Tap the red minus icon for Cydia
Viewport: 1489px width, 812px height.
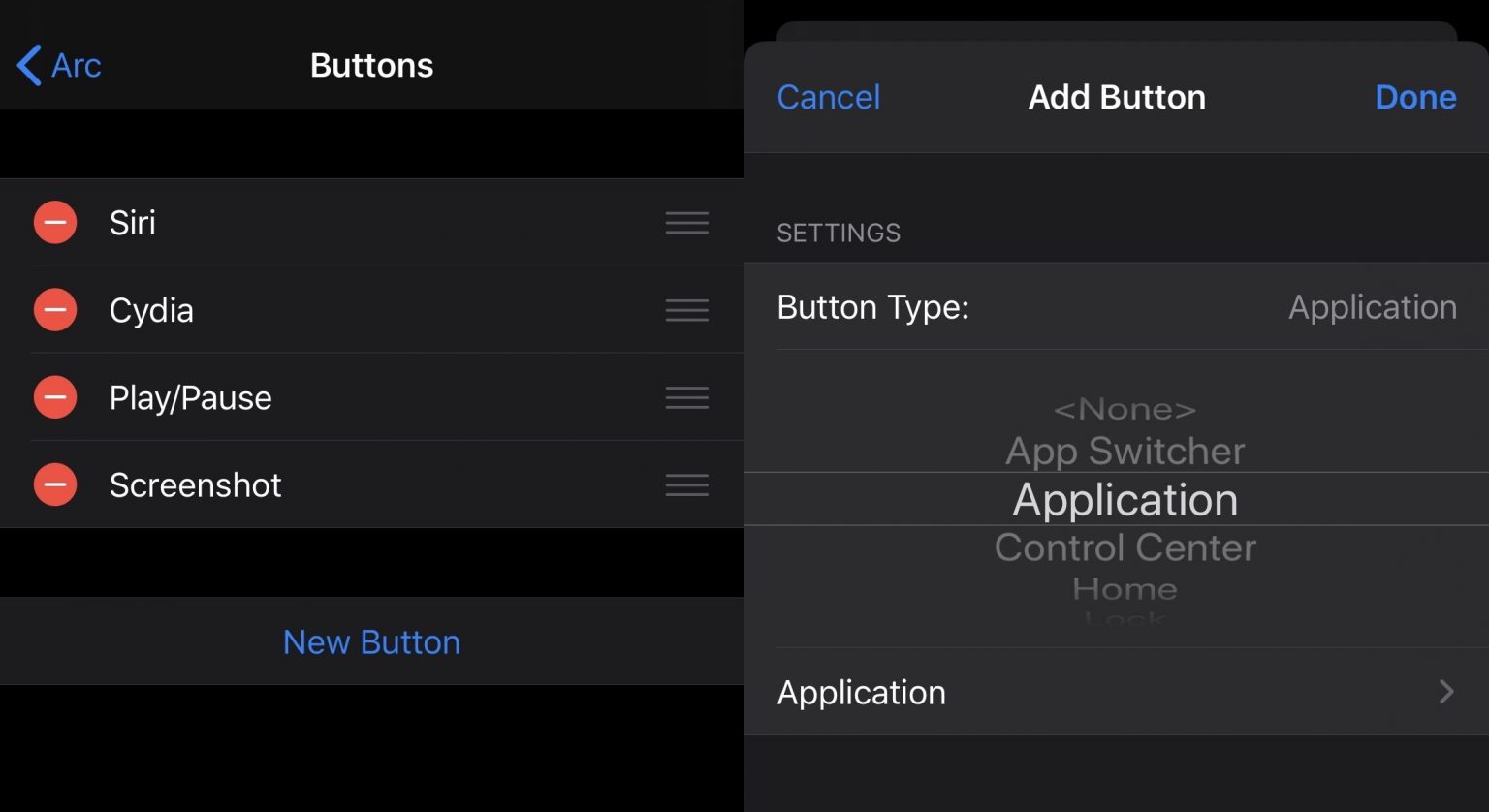pos(55,310)
